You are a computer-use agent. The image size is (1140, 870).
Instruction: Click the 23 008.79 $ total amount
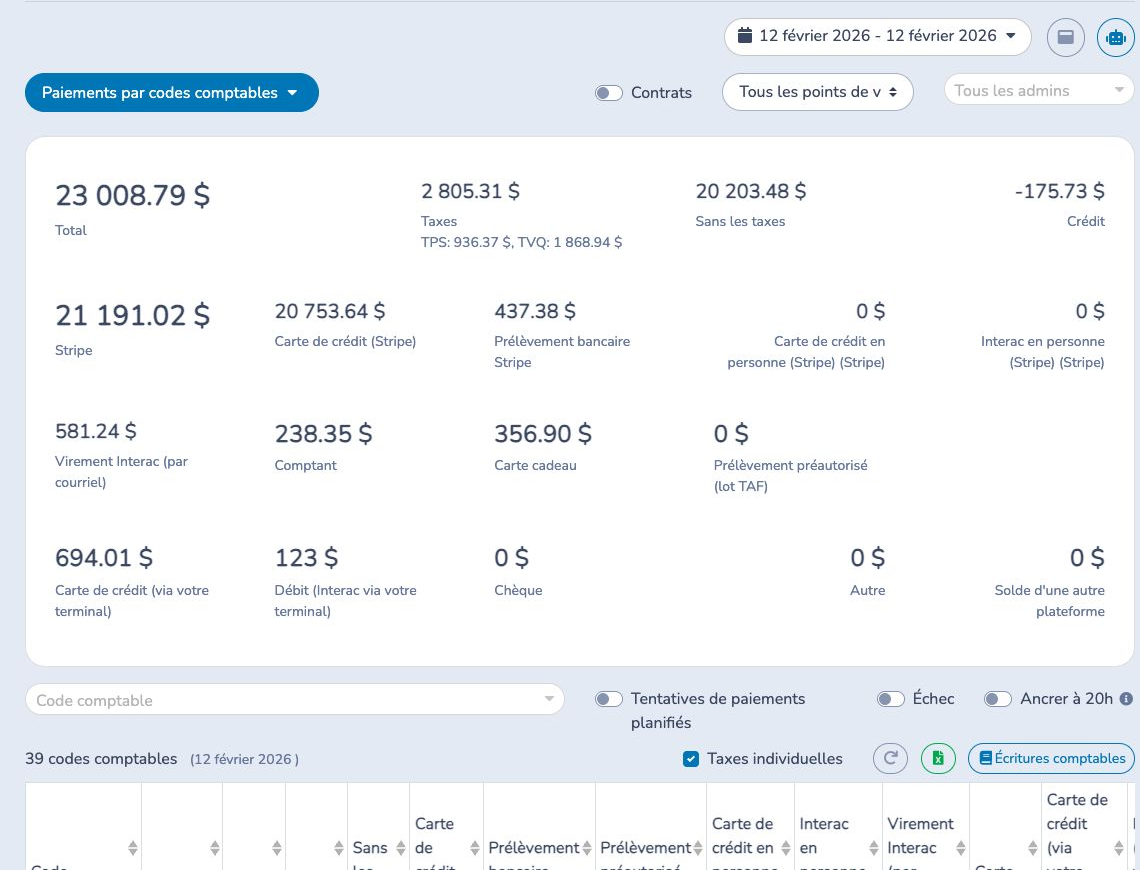click(x=132, y=196)
